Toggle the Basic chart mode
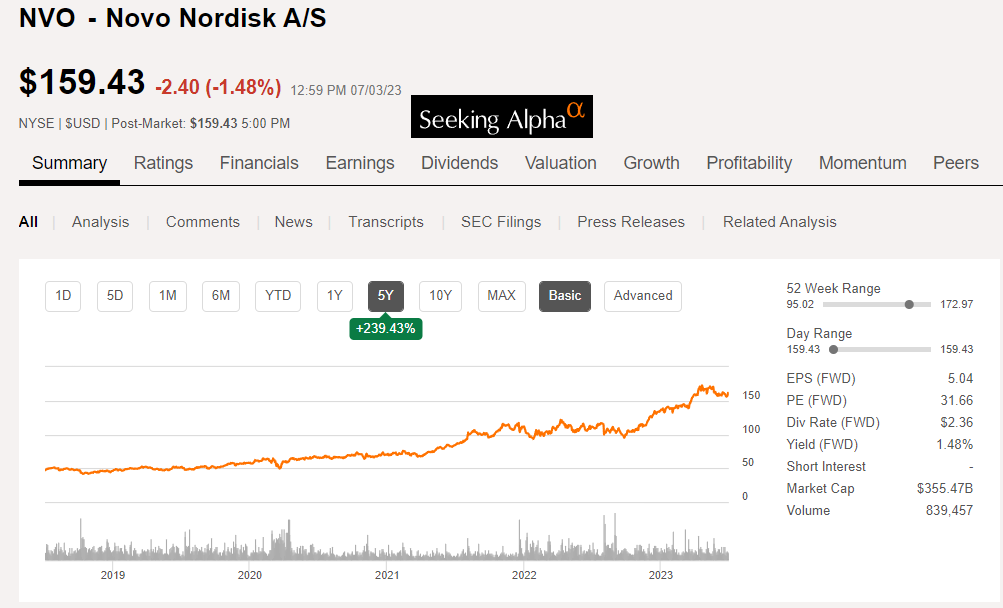 pos(565,296)
